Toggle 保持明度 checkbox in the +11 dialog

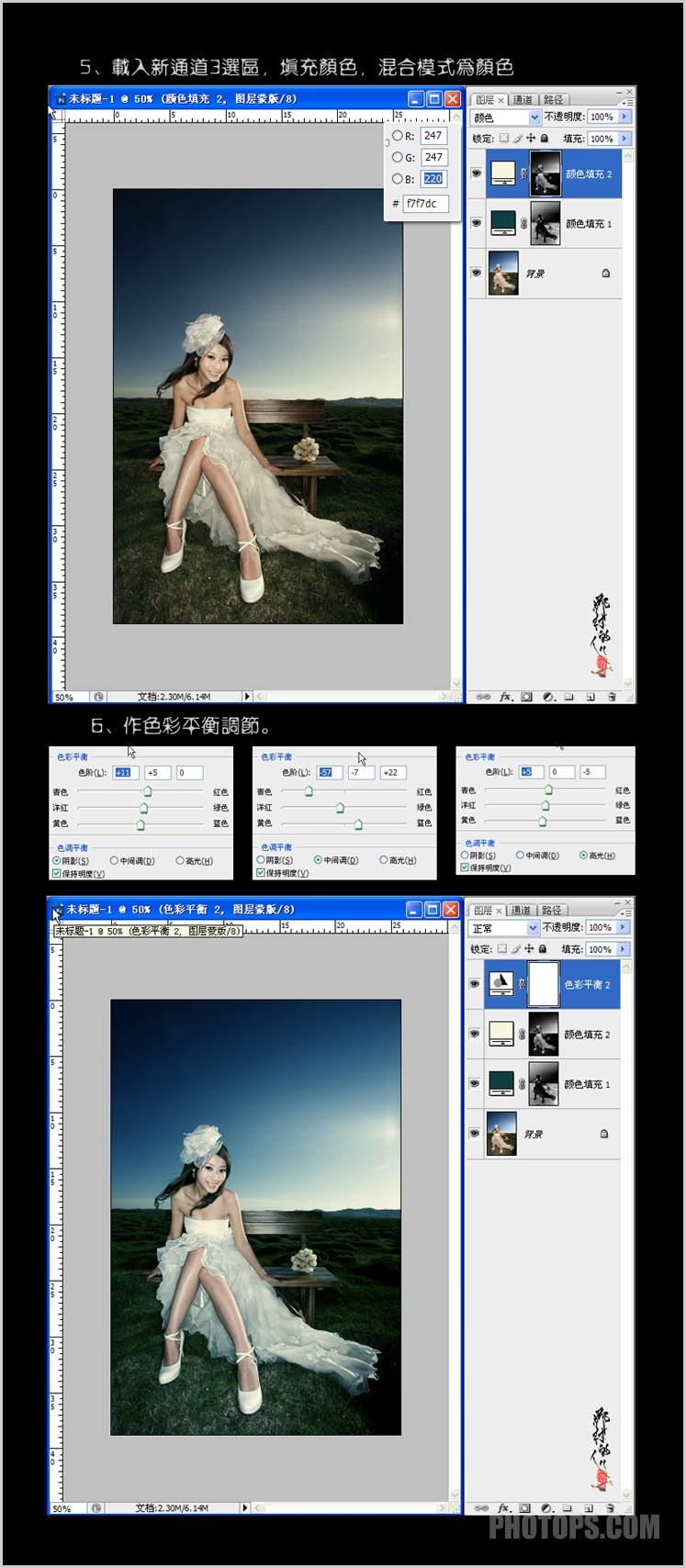point(57,874)
